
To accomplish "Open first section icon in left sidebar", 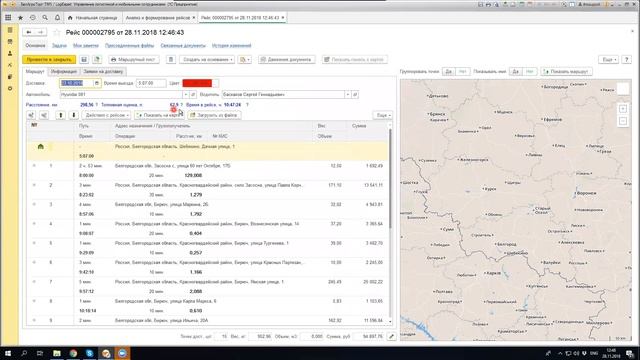I will [x=10, y=30].
